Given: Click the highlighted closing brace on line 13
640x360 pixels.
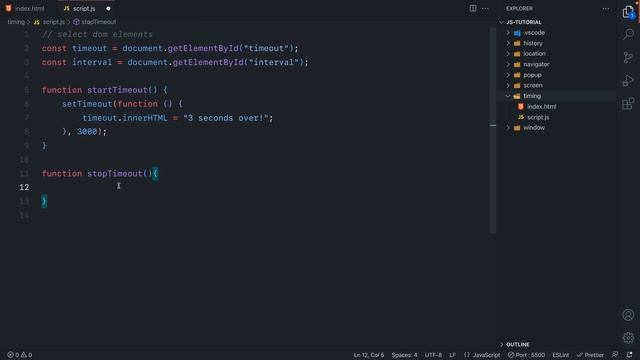Looking at the screenshot, I should pyautogui.click(x=44, y=201).
